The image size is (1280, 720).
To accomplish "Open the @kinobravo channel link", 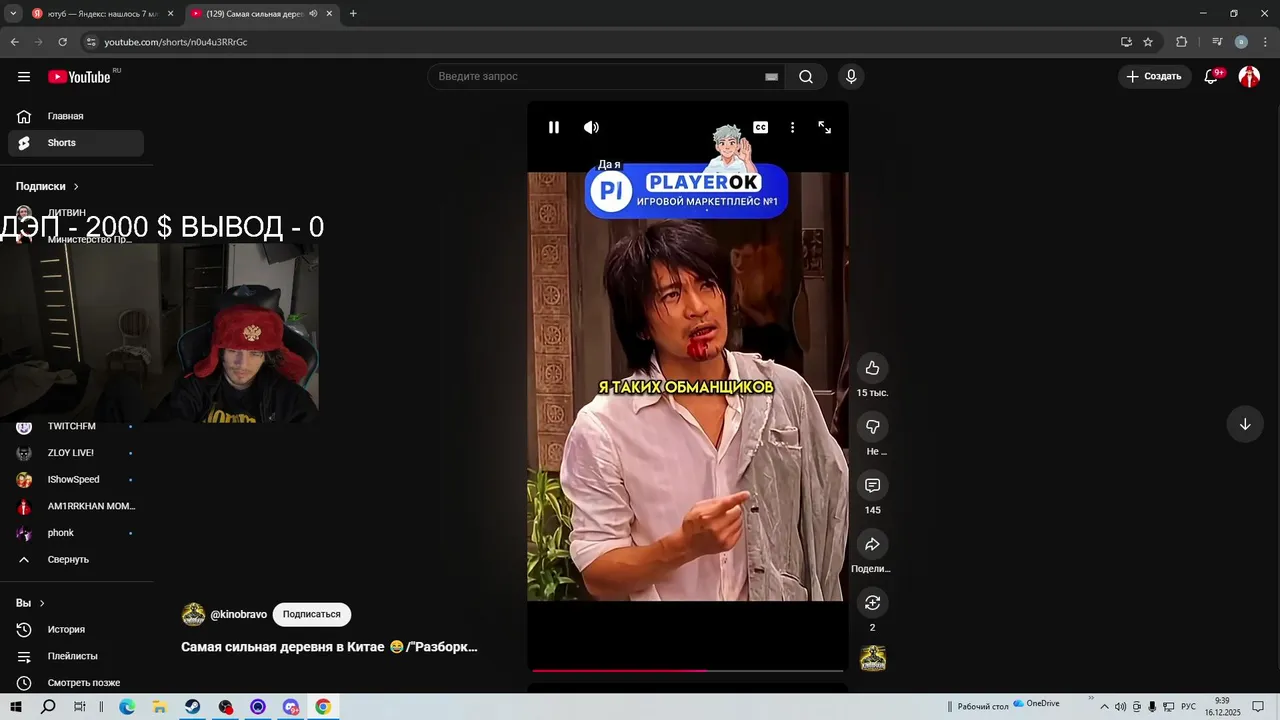I will click(238, 614).
